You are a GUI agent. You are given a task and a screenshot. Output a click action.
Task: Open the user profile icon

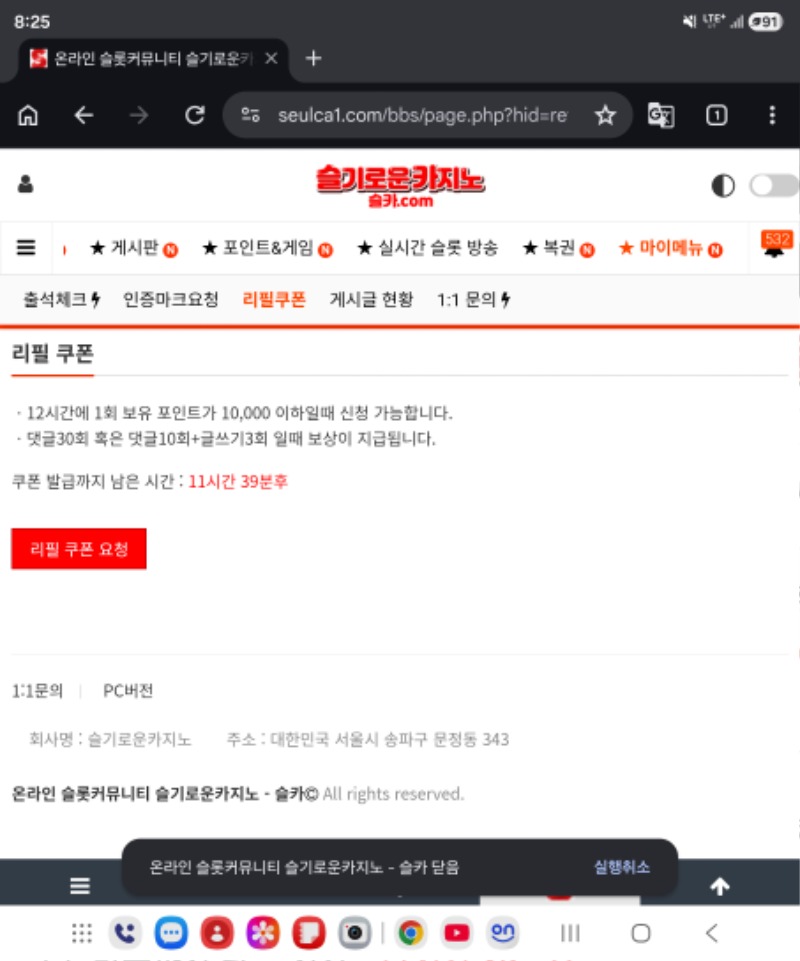click(26, 185)
